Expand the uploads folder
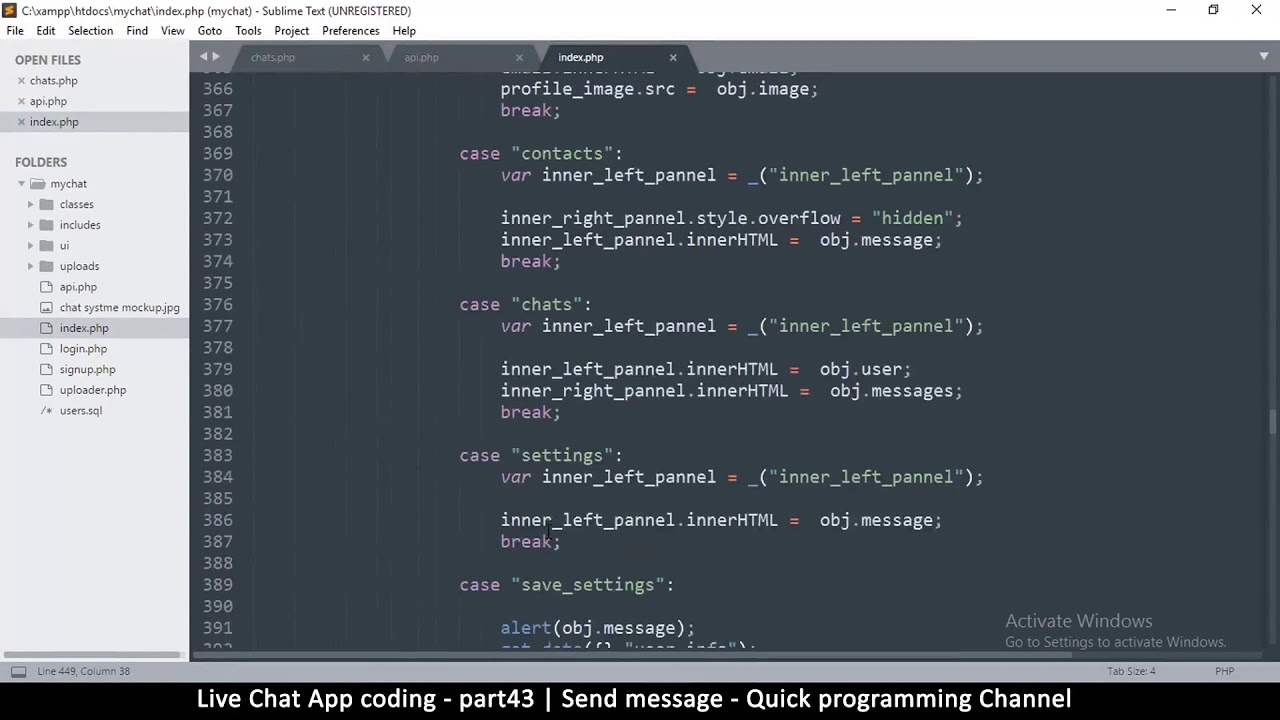 pos(30,266)
